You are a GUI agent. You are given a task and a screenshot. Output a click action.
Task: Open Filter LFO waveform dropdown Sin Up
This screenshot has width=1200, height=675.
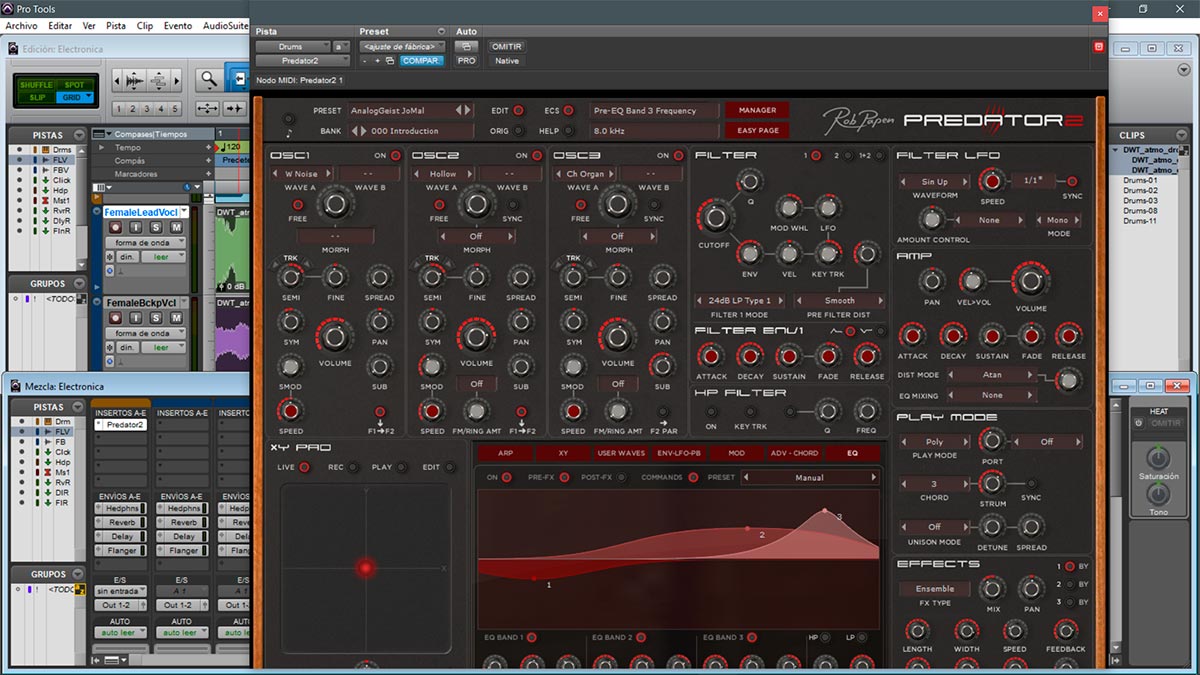[934, 182]
